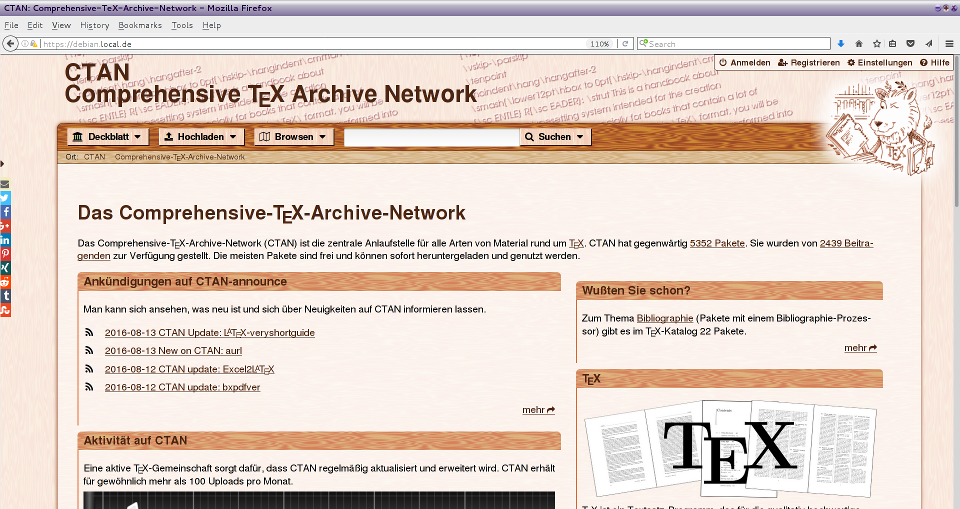Click RSS icon beside bxpdfver update
The image size is (960, 509).
point(89,387)
